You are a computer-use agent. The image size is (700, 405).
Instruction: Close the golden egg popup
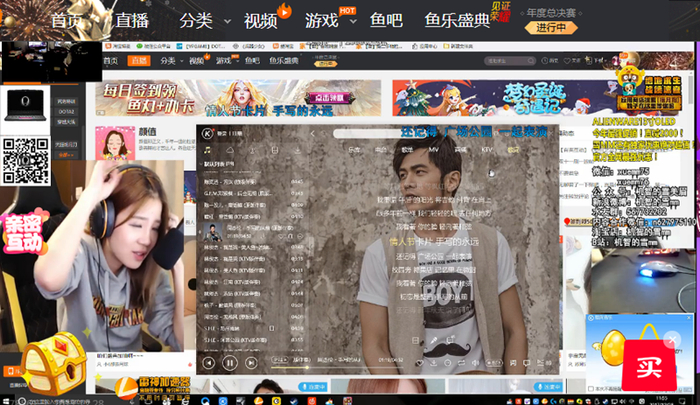[689, 317]
